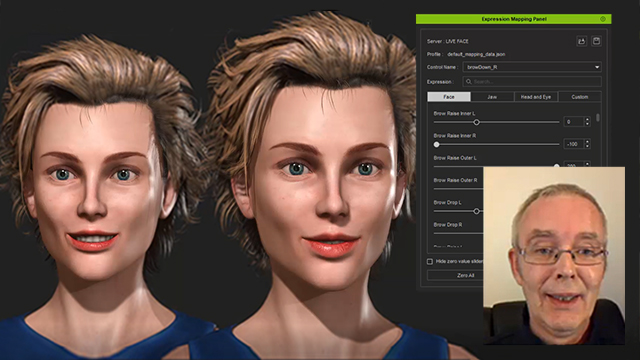Click the Brow Raise Outer R label
Viewport: 640px width, 360px height.
coord(456,180)
